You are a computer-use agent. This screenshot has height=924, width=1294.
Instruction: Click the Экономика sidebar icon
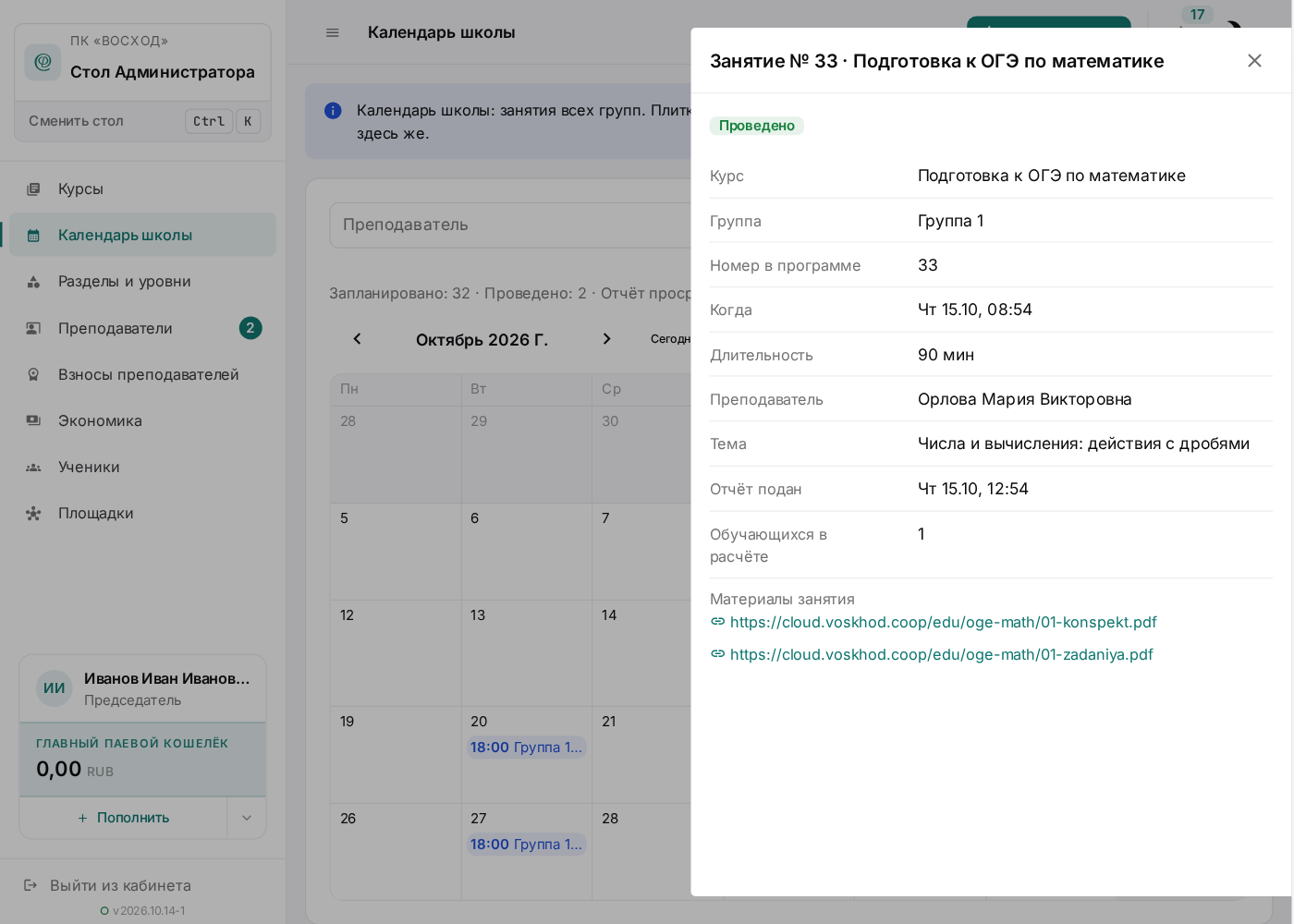(x=33, y=420)
